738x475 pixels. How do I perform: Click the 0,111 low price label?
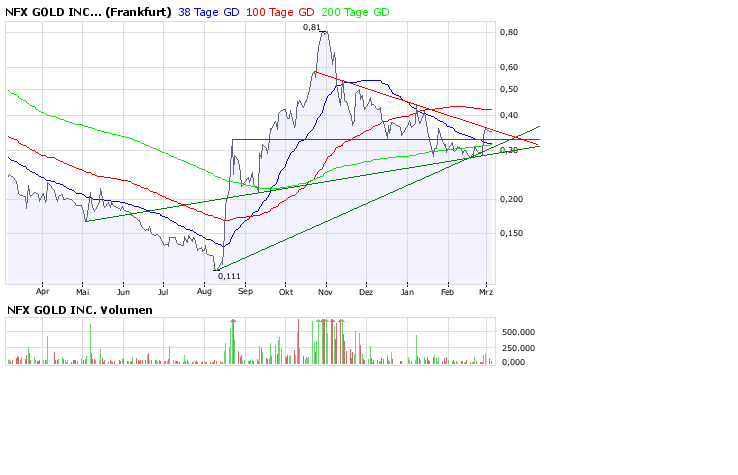(230, 275)
